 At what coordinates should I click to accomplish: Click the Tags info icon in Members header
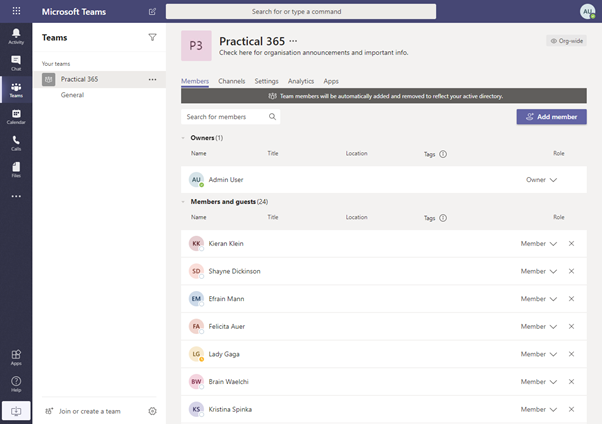[x=443, y=218]
